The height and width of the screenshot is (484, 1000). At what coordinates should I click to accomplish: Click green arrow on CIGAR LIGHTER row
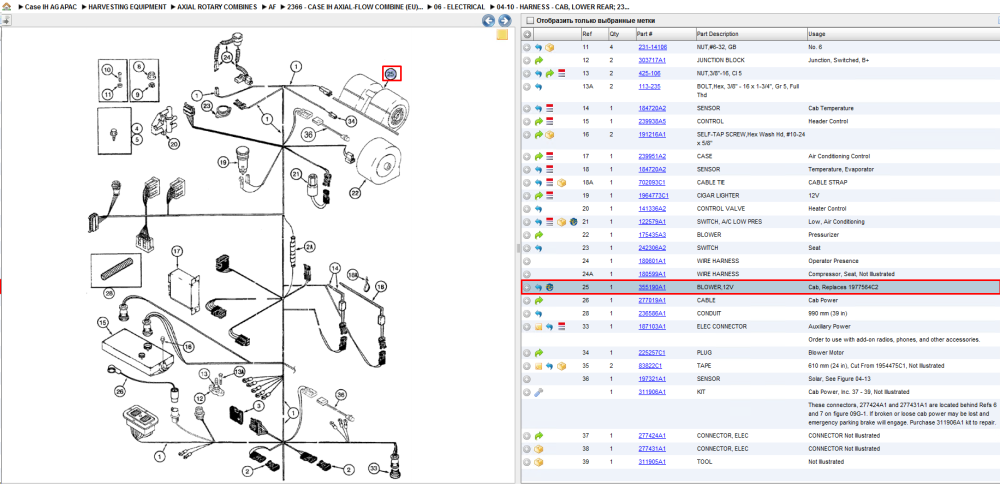(538, 195)
